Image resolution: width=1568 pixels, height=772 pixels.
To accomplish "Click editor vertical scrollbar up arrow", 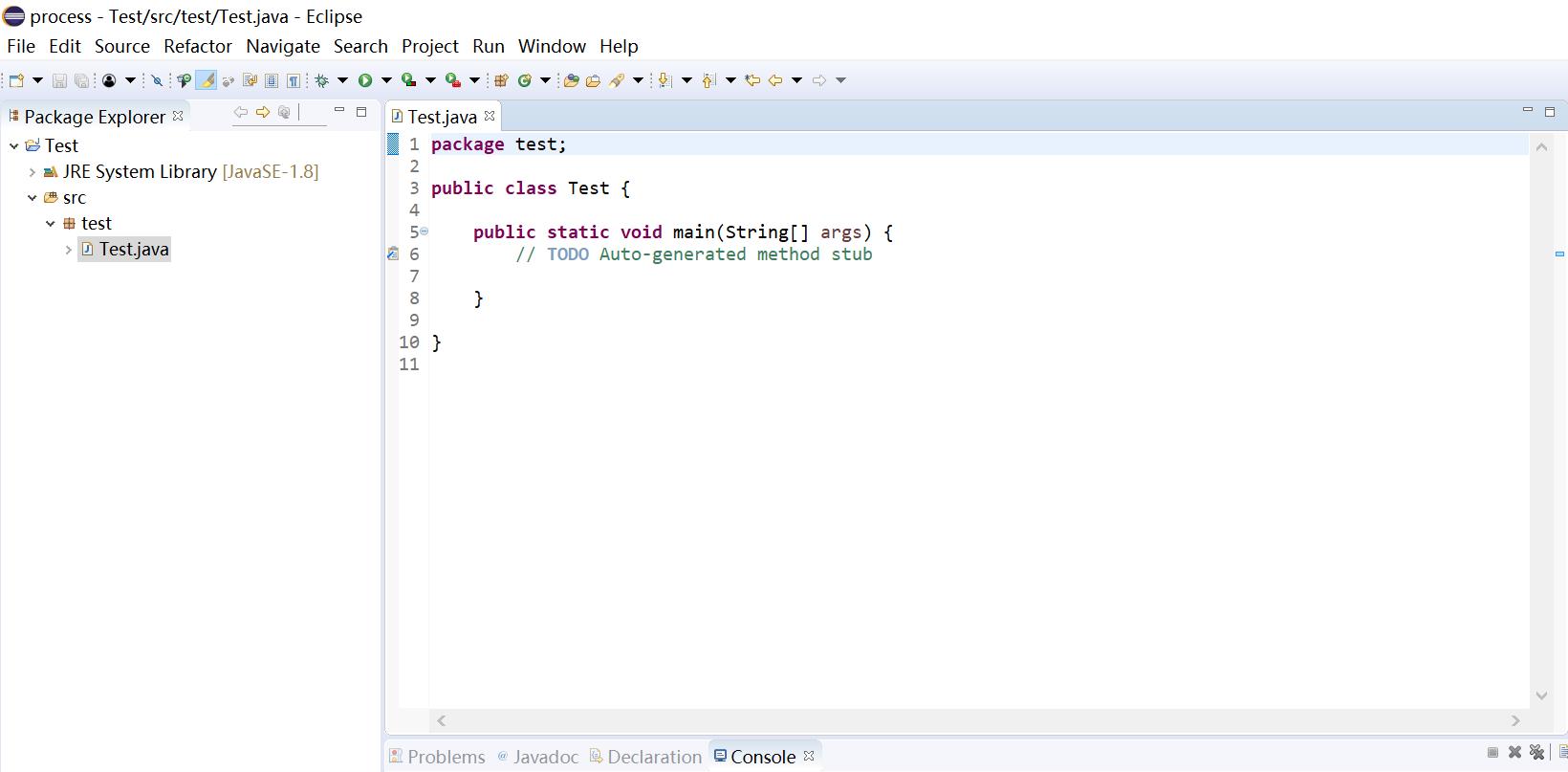I will pyautogui.click(x=1541, y=146).
